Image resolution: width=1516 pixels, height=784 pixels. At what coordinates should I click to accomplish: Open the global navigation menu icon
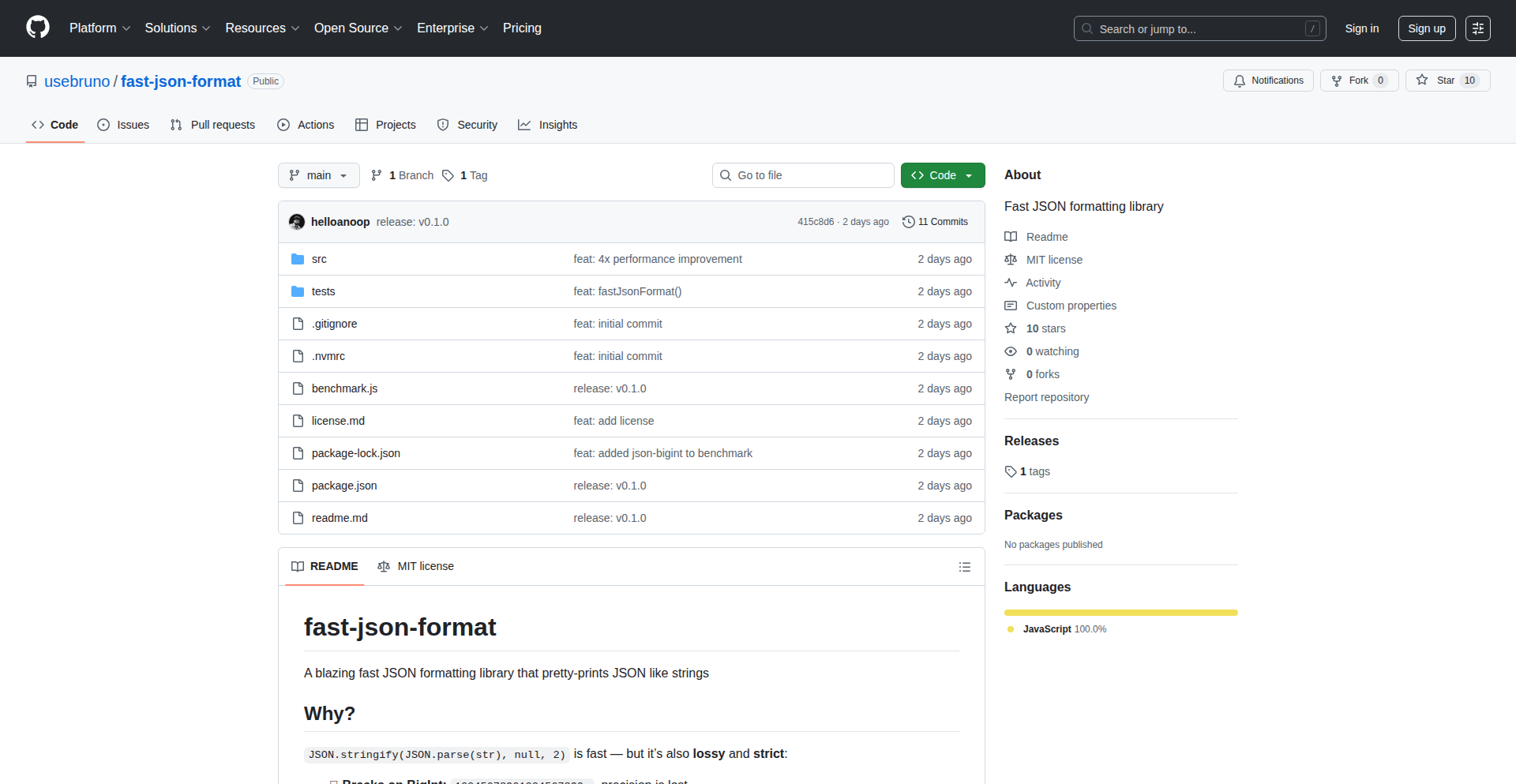point(1478,28)
